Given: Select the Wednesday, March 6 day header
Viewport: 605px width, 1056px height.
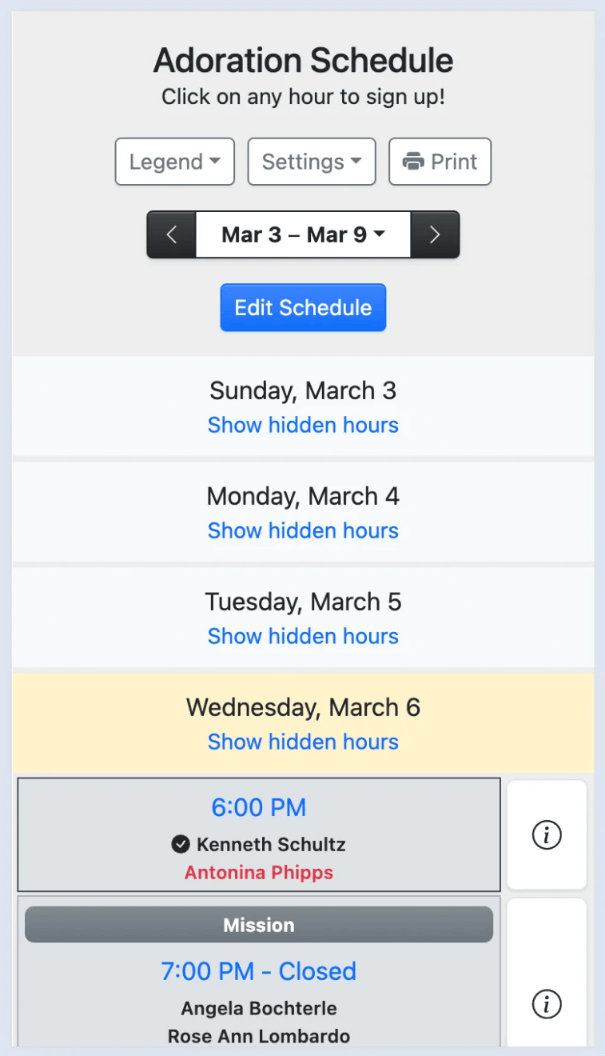Looking at the screenshot, I should [303, 707].
